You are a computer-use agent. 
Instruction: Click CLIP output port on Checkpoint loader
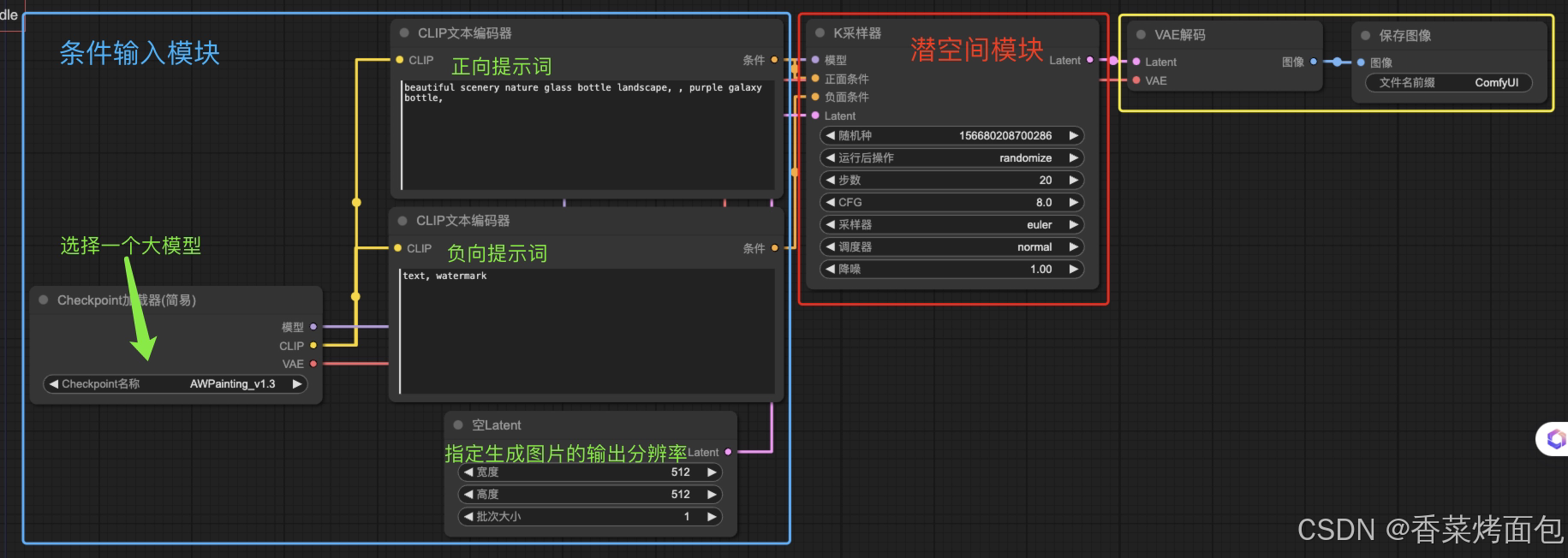[x=313, y=345]
